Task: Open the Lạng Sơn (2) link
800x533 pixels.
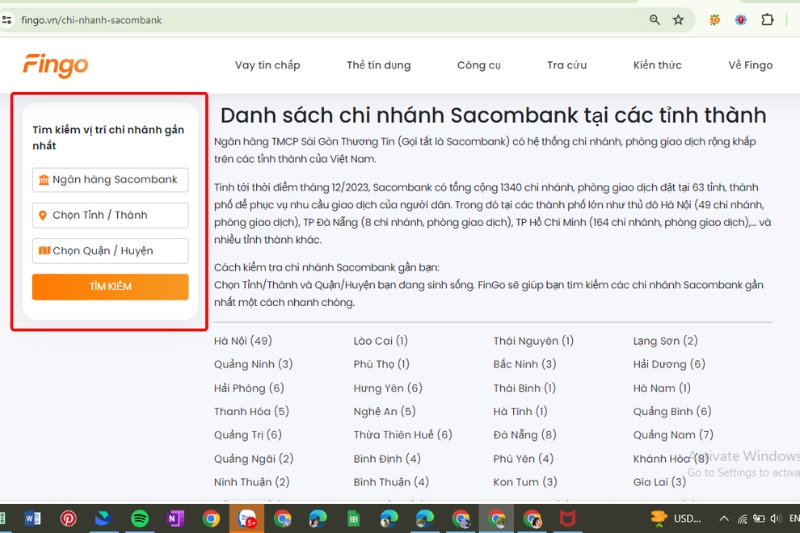Action: (x=665, y=341)
